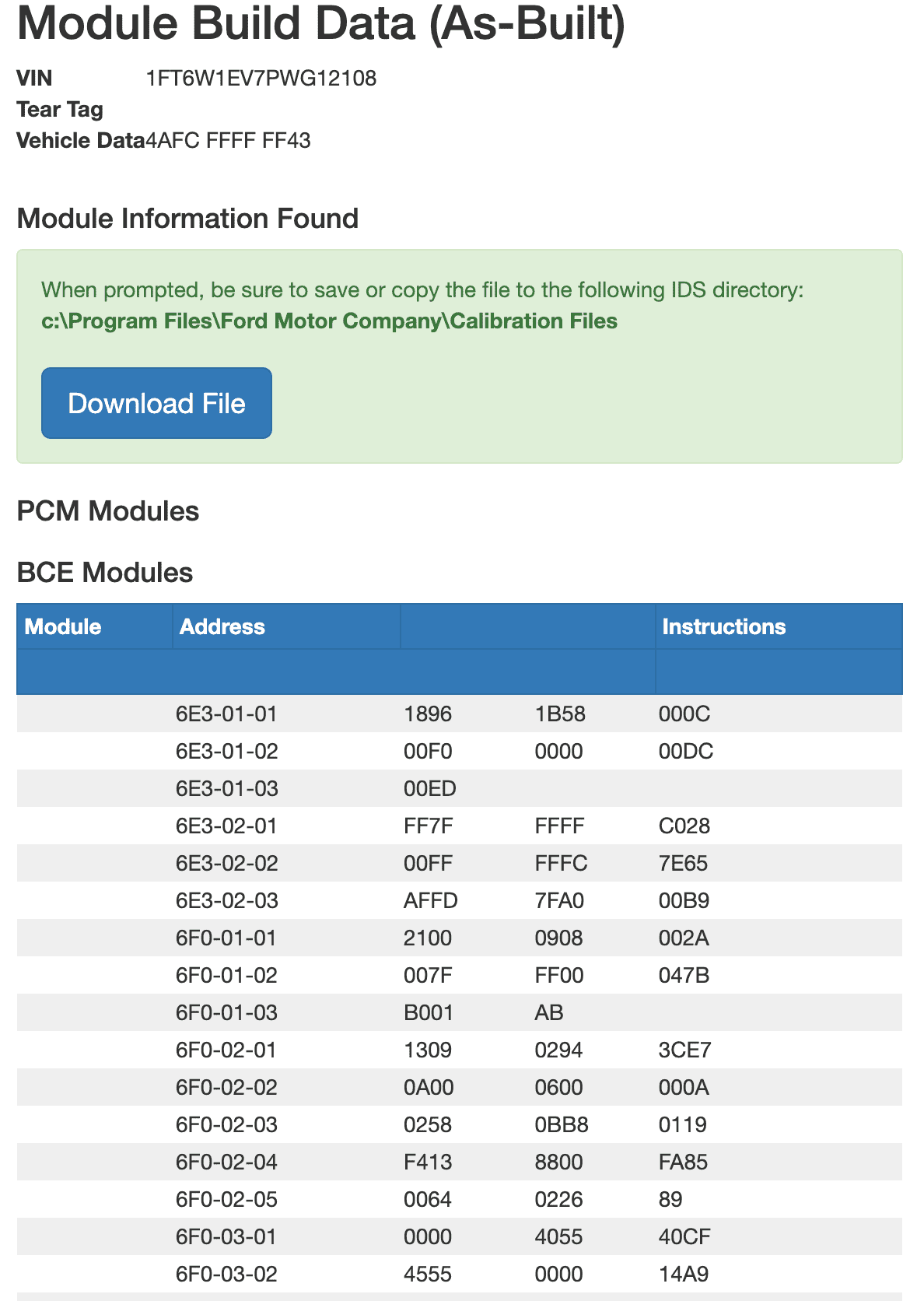Image resolution: width=924 pixels, height=1301 pixels.
Task: Click the value 0BB8 in row 6F0-02-03
Action: [562, 1124]
